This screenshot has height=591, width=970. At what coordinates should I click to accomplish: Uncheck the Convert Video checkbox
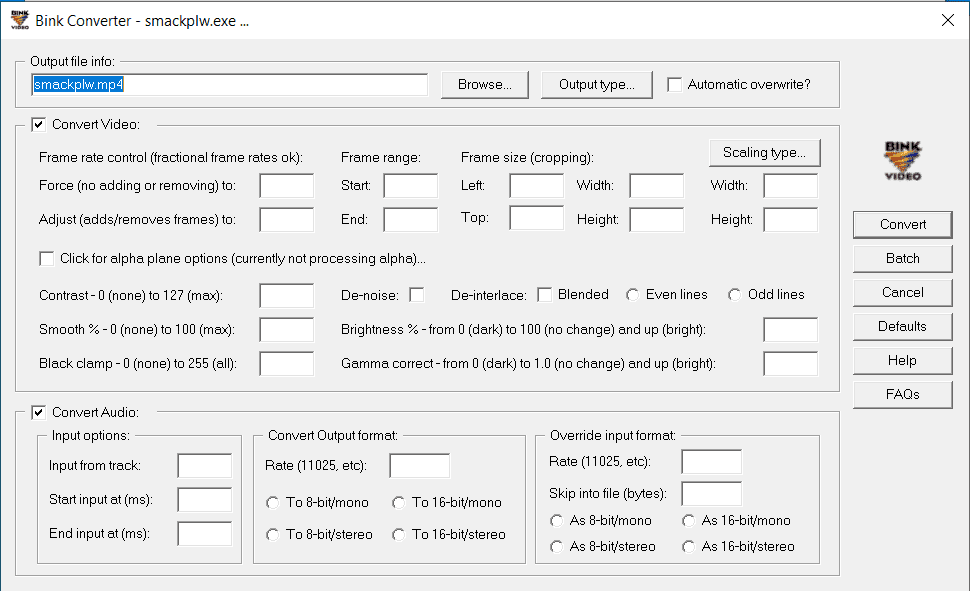point(38,124)
